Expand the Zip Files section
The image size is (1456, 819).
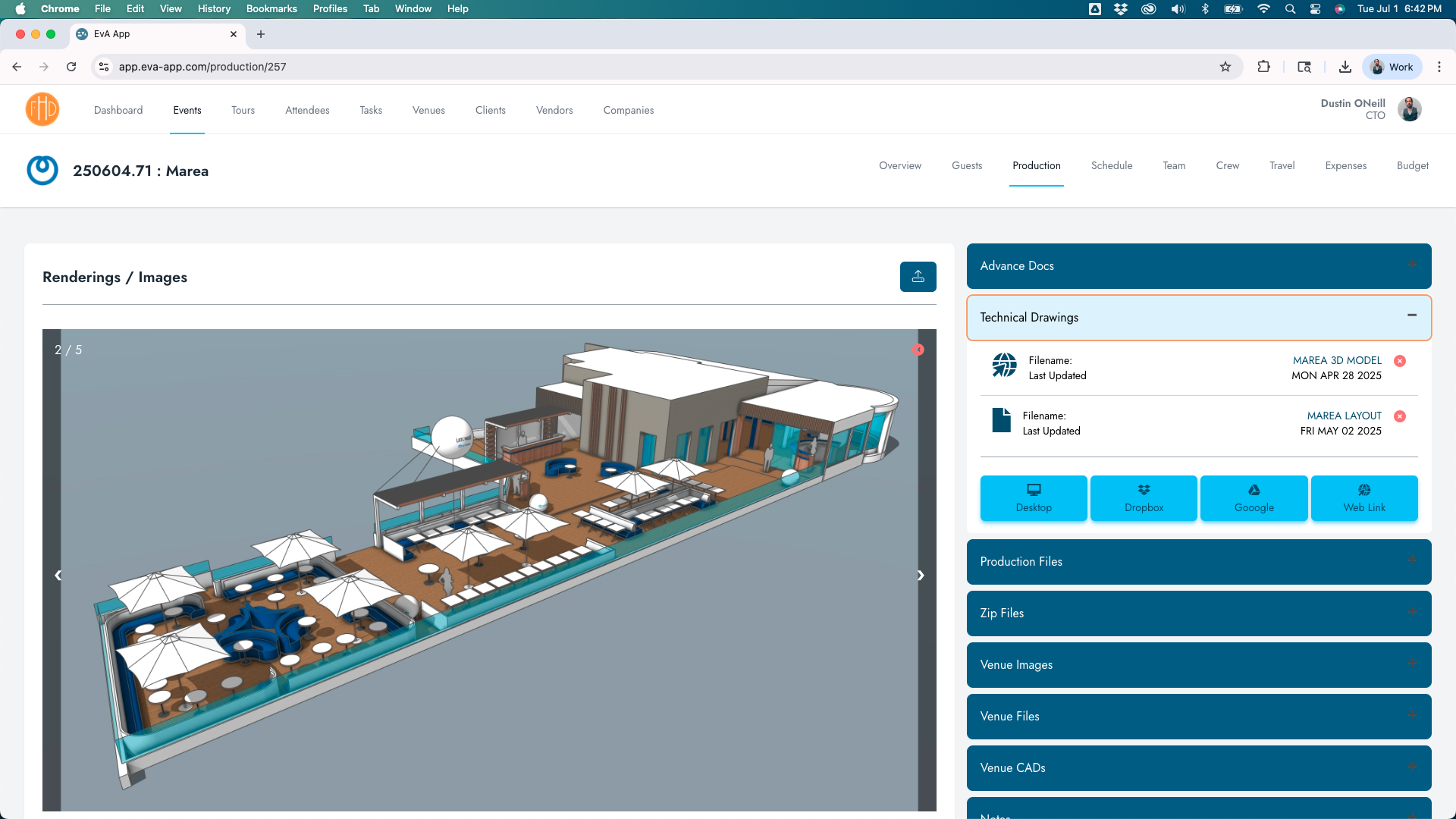1199,613
